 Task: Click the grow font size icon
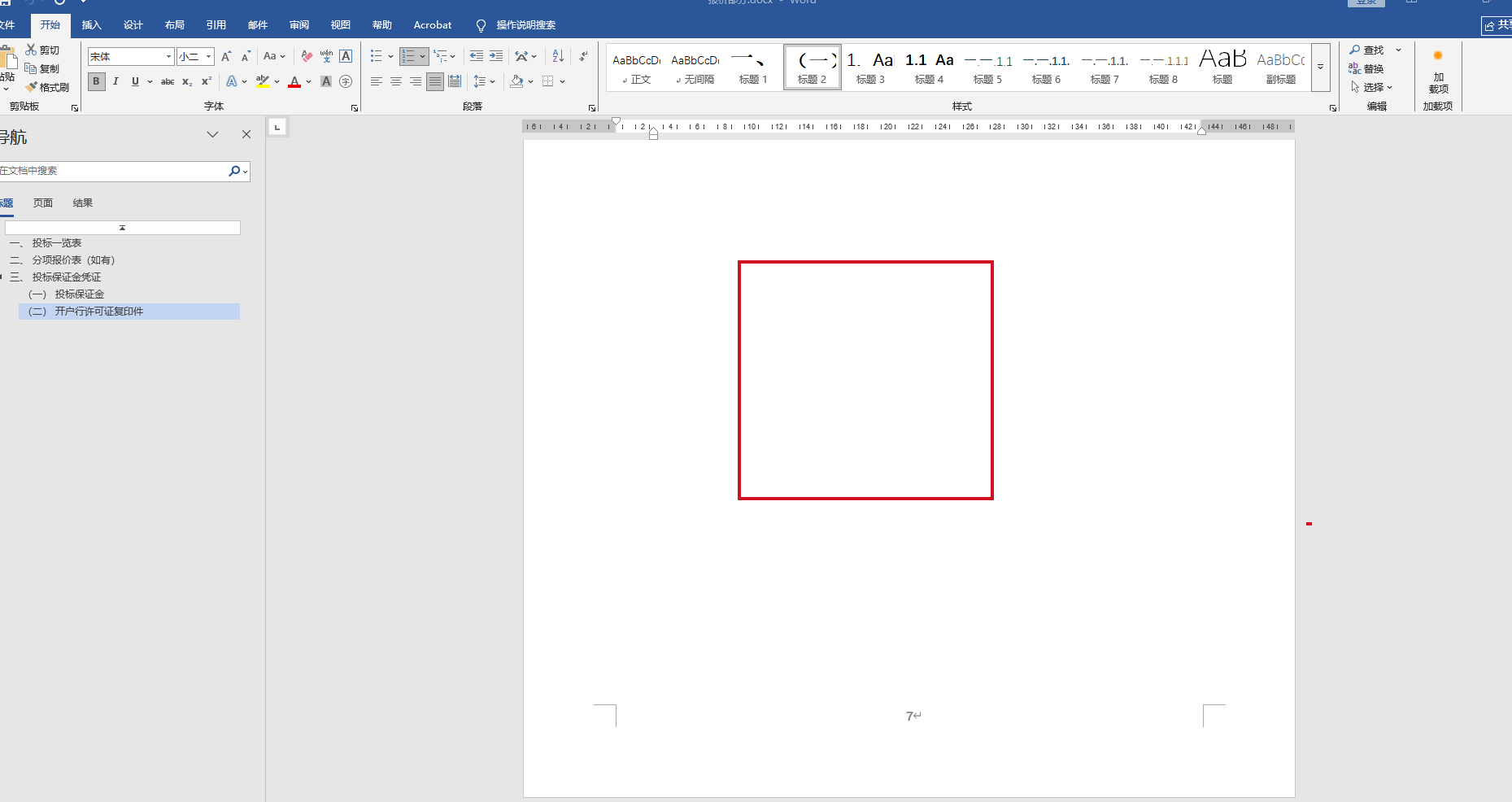[x=226, y=56]
